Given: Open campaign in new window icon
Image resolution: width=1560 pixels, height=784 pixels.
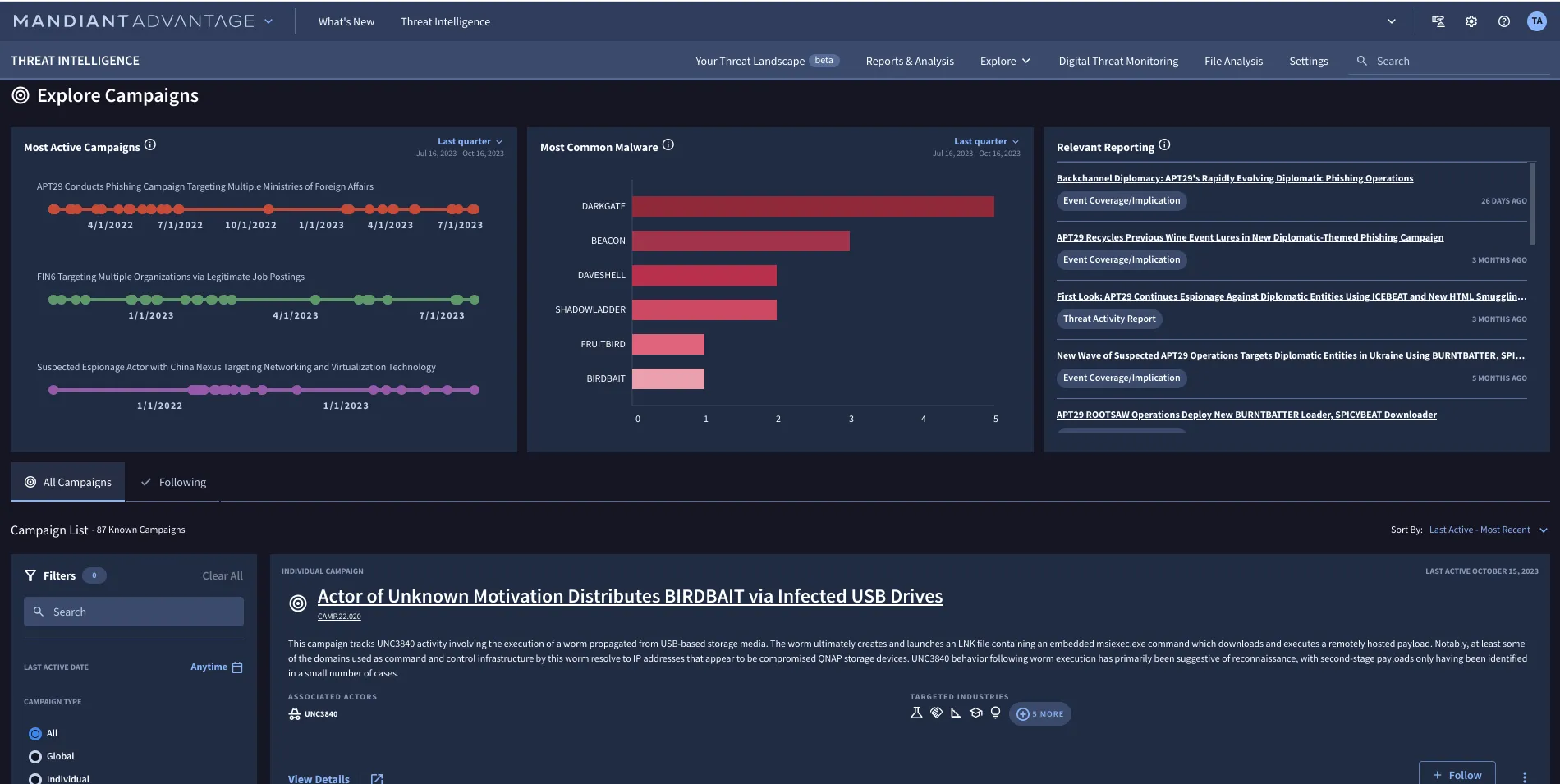Looking at the screenshot, I should coord(377,778).
